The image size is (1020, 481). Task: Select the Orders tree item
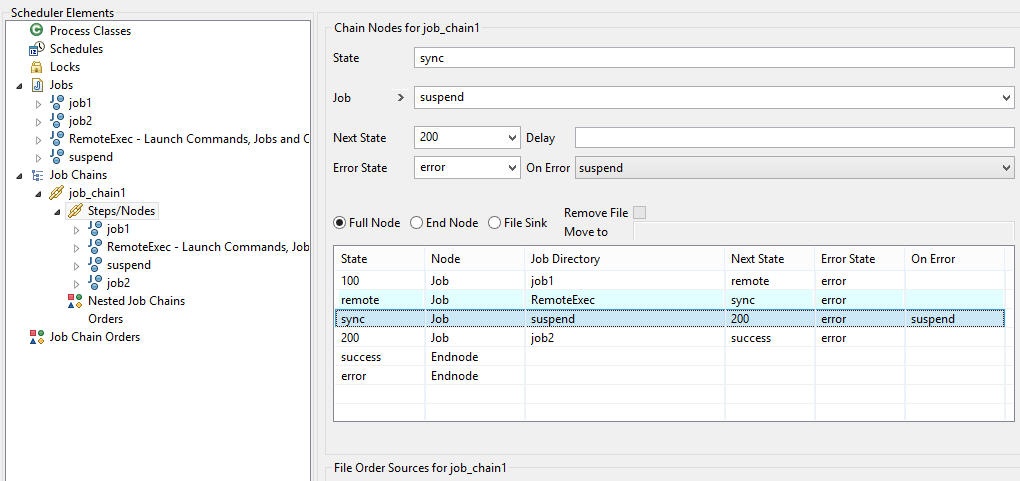pyautogui.click(x=105, y=319)
